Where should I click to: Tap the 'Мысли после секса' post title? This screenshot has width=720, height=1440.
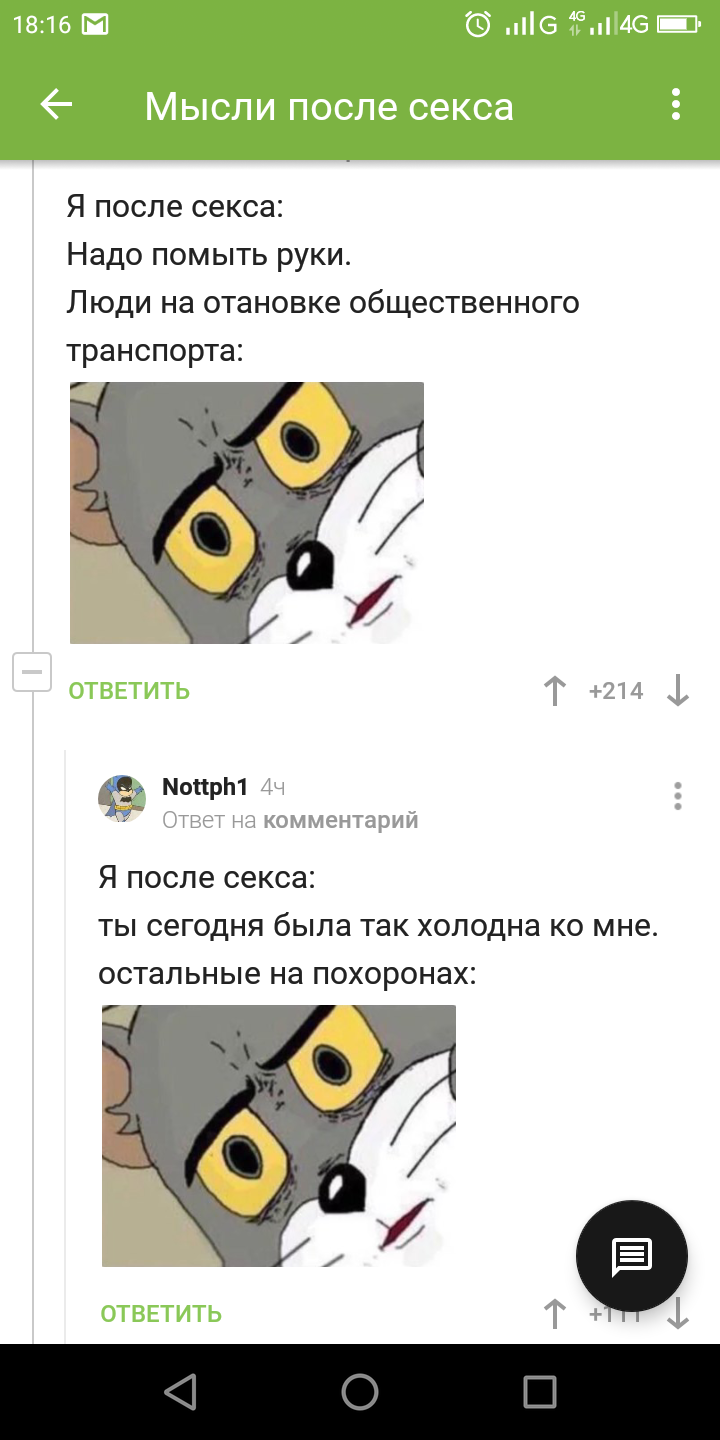tap(329, 106)
